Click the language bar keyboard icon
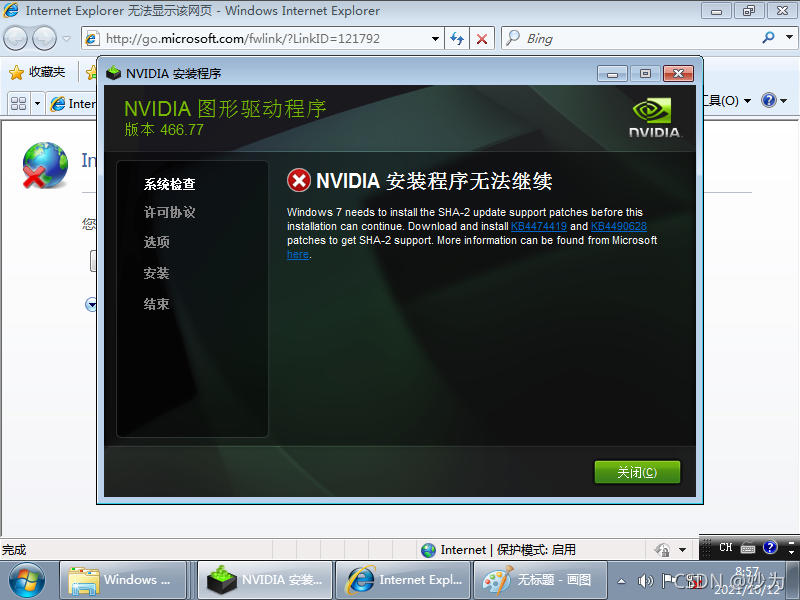800x600 pixels. pyautogui.click(x=748, y=548)
